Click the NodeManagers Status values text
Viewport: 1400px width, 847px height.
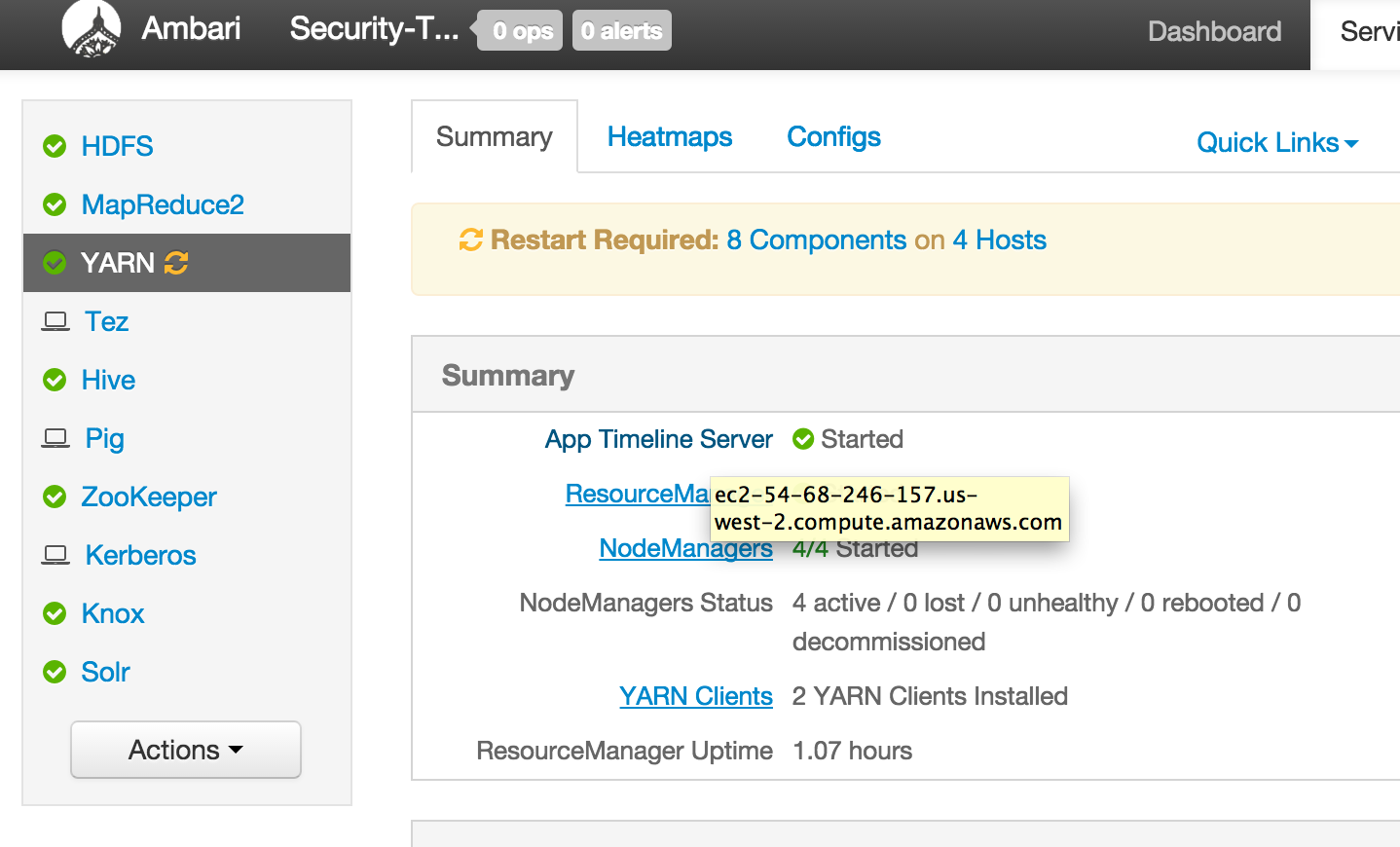(1047, 622)
